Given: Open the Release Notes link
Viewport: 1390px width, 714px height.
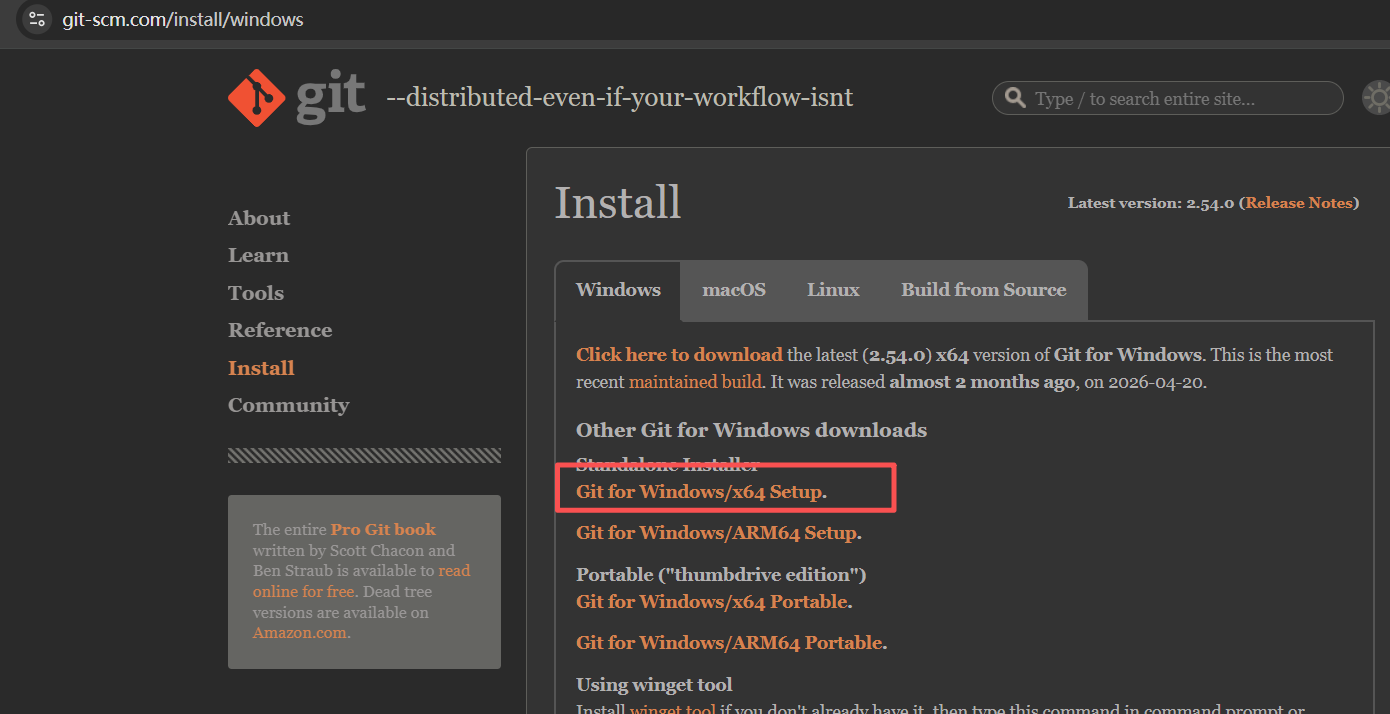Looking at the screenshot, I should pyautogui.click(x=1299, y=203).
